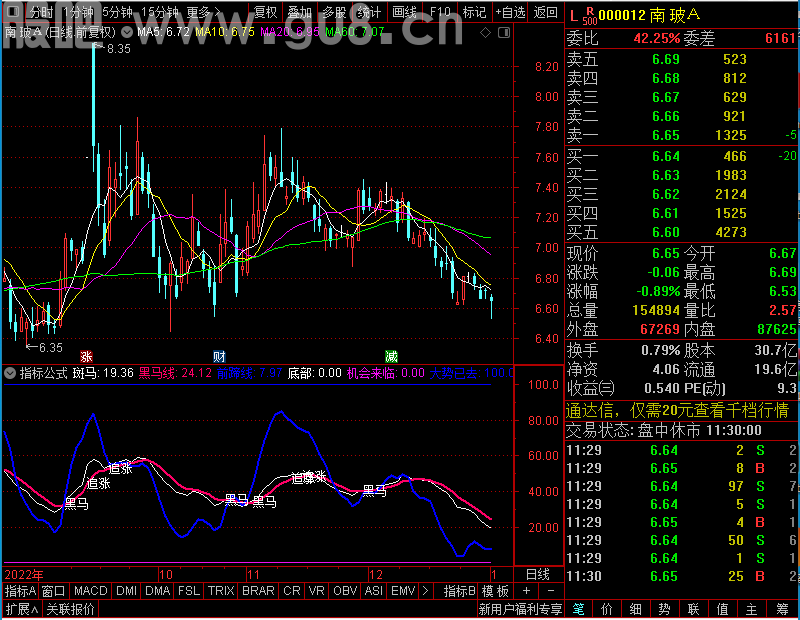The width and height of the screenshot is (800, 620).
Task: Click the MA20: 6.95 label
Action: 290,32
